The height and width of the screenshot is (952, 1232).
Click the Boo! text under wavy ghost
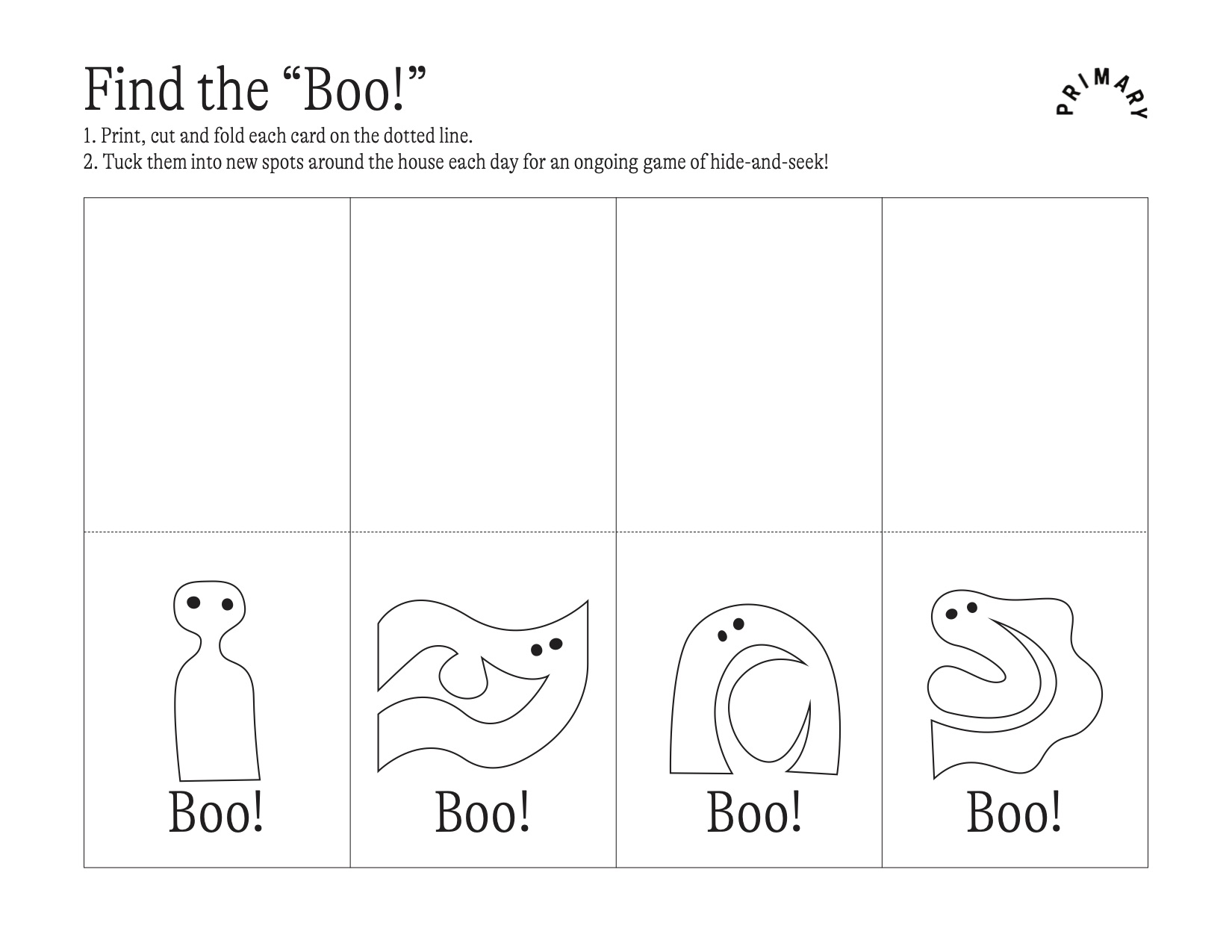click(483, 812)
